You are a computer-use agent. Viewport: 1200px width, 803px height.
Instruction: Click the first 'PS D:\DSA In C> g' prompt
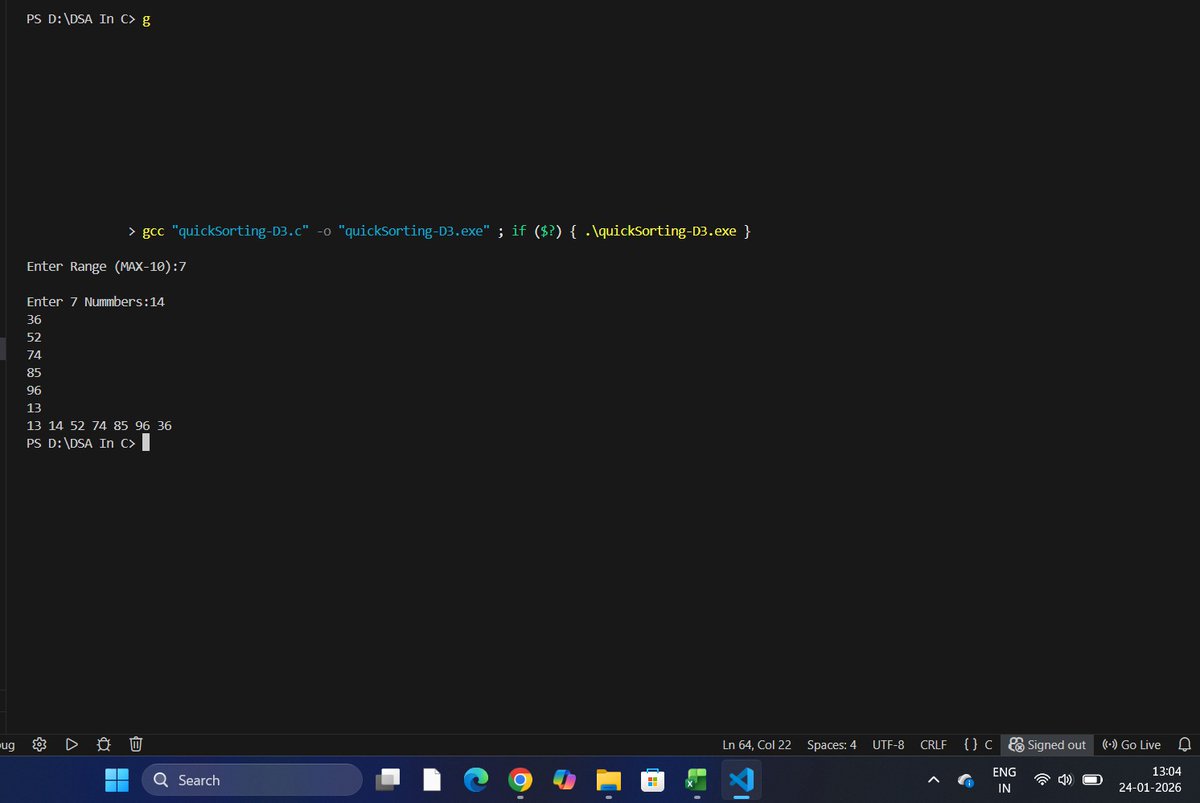(x=88, y=20)
